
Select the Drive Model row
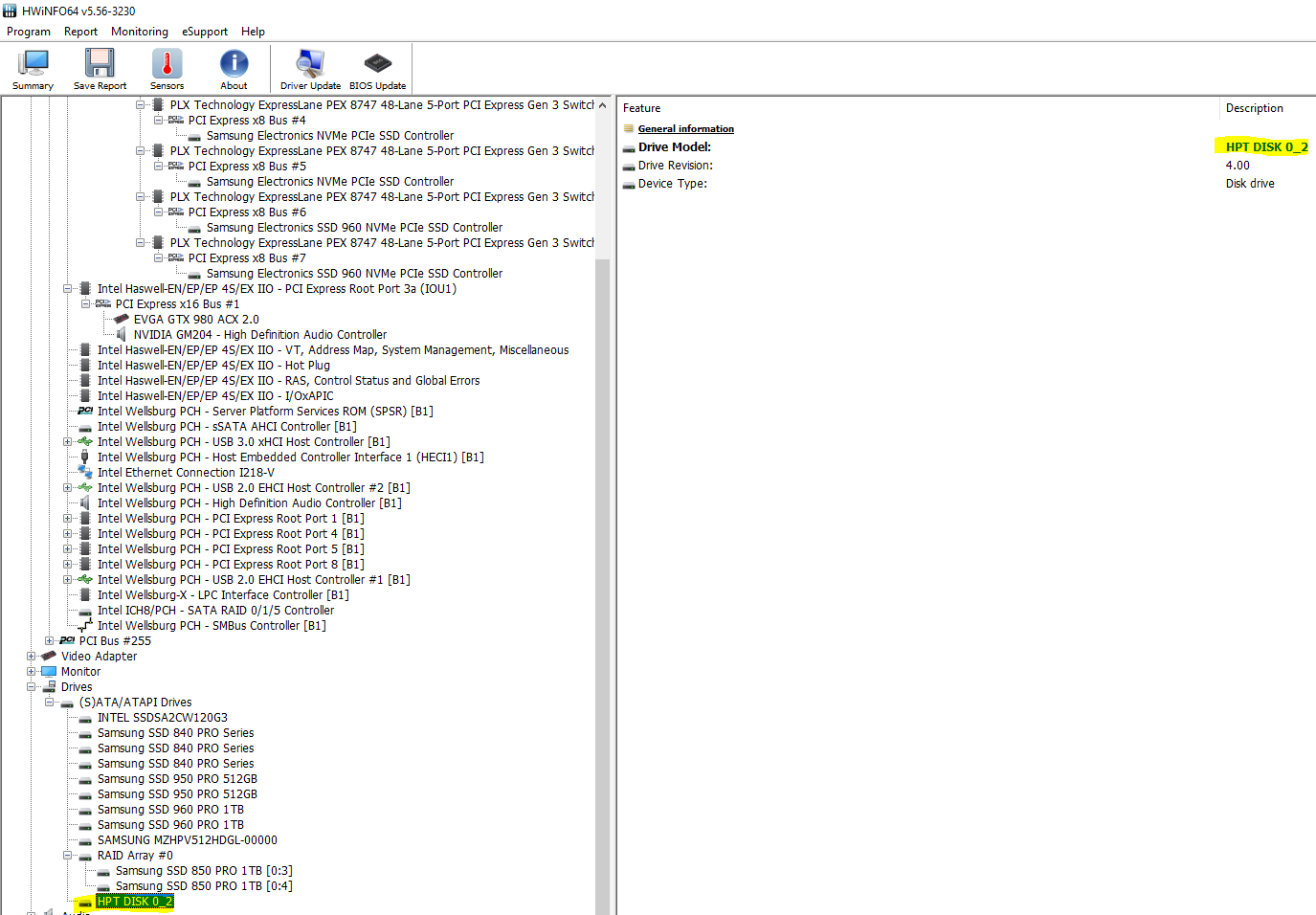pyautogui.click(x=967, y=147)
